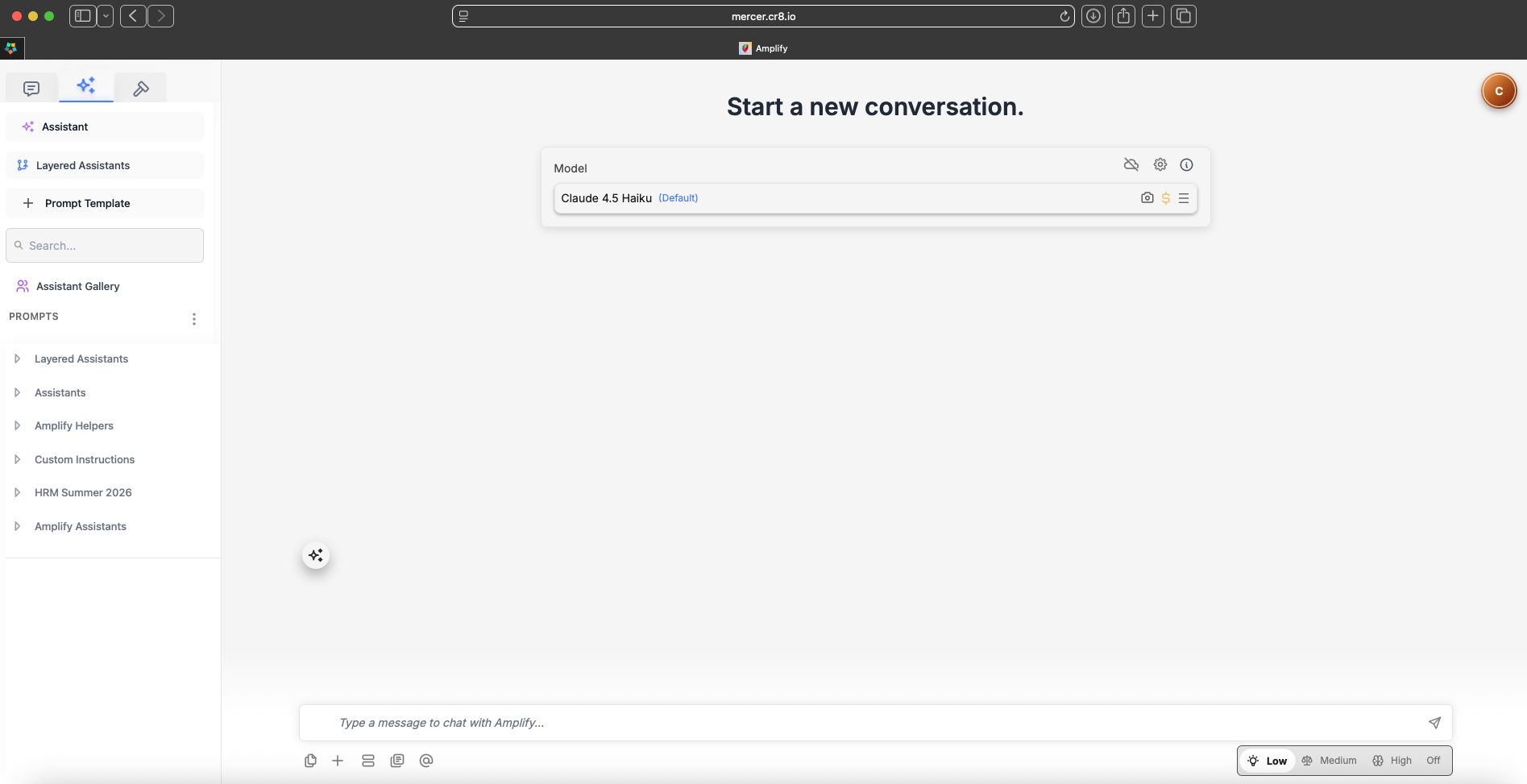
Task: Click the dollar cost icon in model row
Action: [1166, 198]
